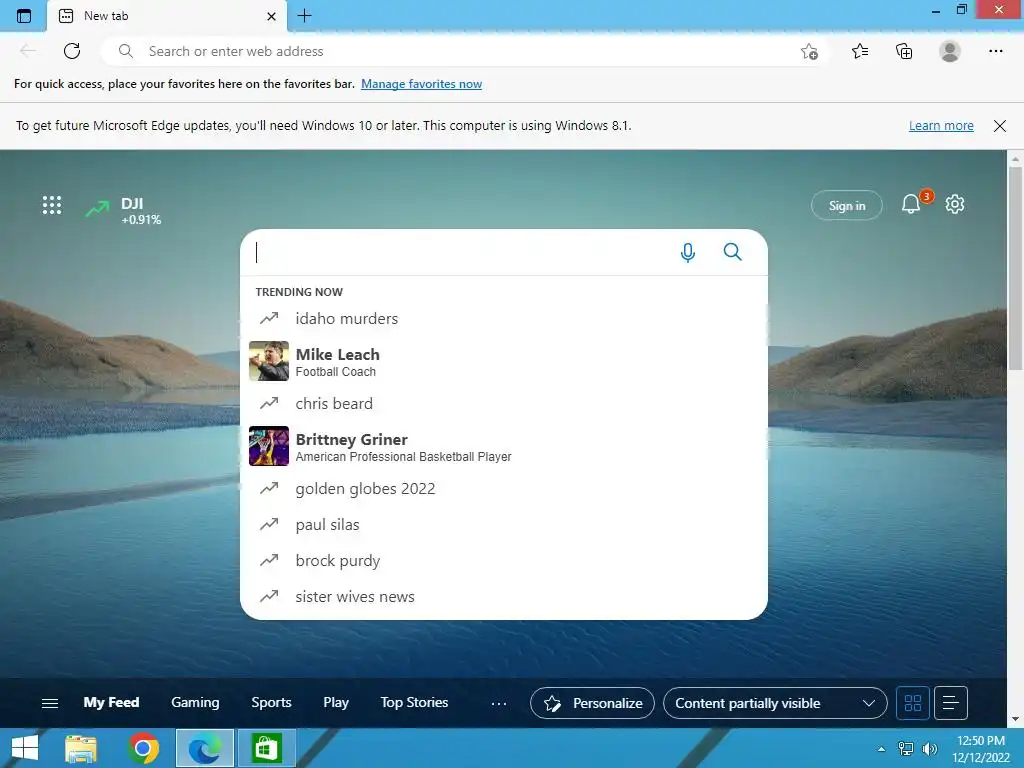Viewport: 1024px width, 768px height.
Task: Switch to Sports tab
Action: coord(271,702)
